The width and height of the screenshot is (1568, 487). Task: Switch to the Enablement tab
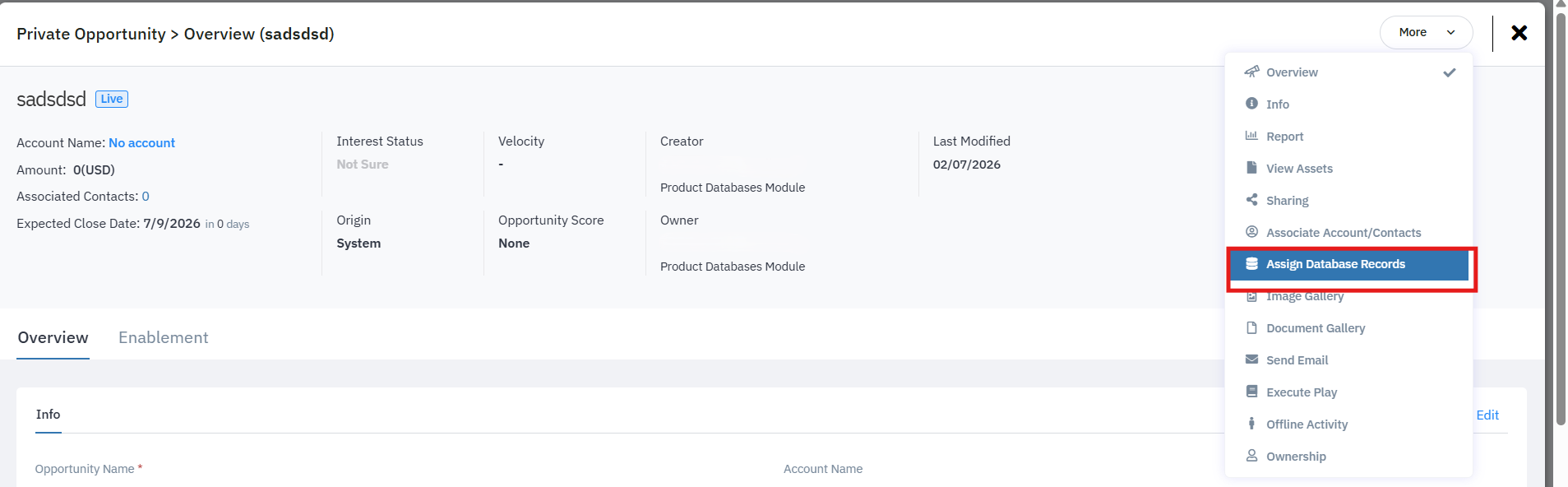pyautogui.click(x=164, y=337)
